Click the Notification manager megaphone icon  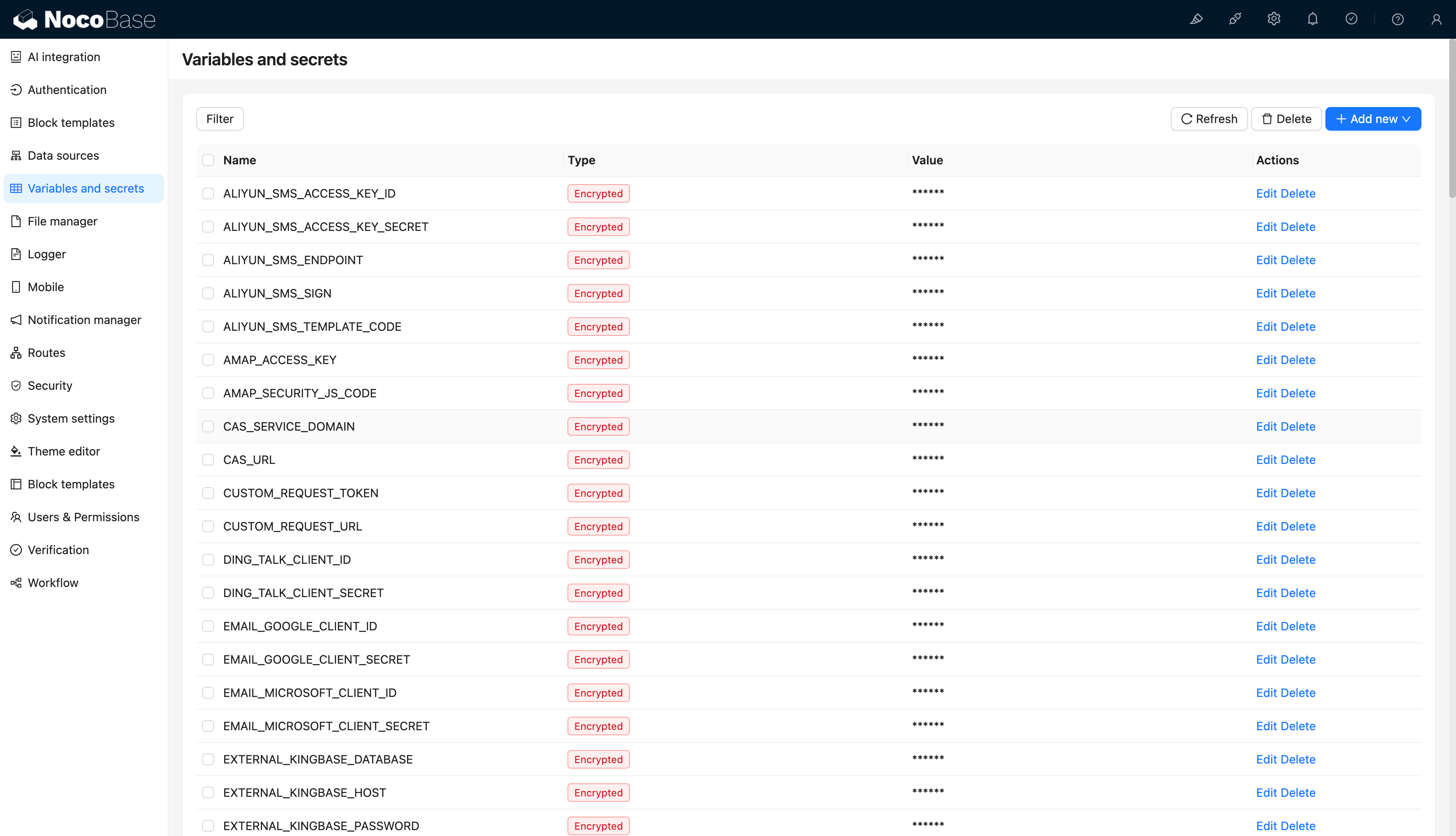click(16, 320)
